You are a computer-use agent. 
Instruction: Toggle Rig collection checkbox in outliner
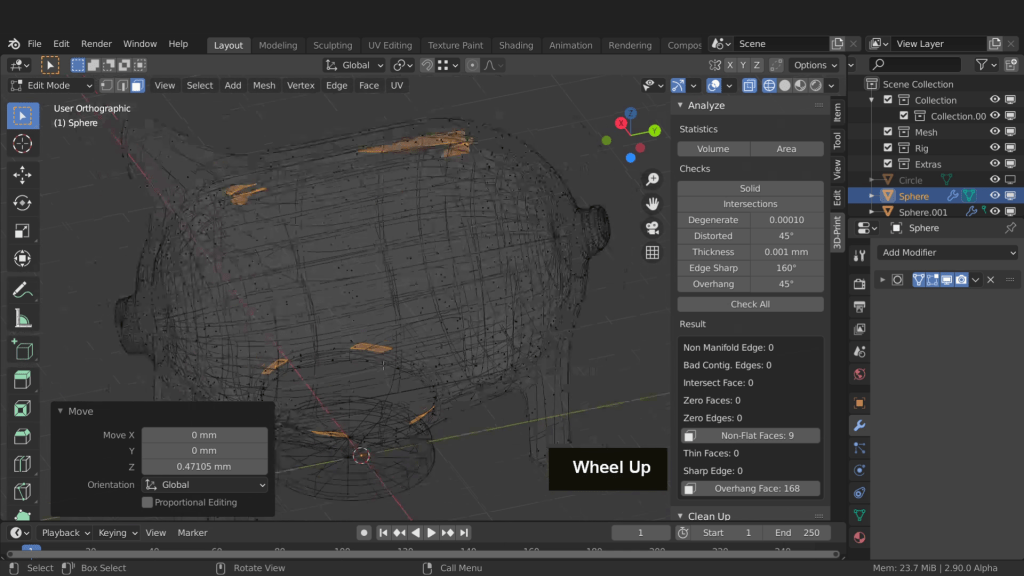888,148
